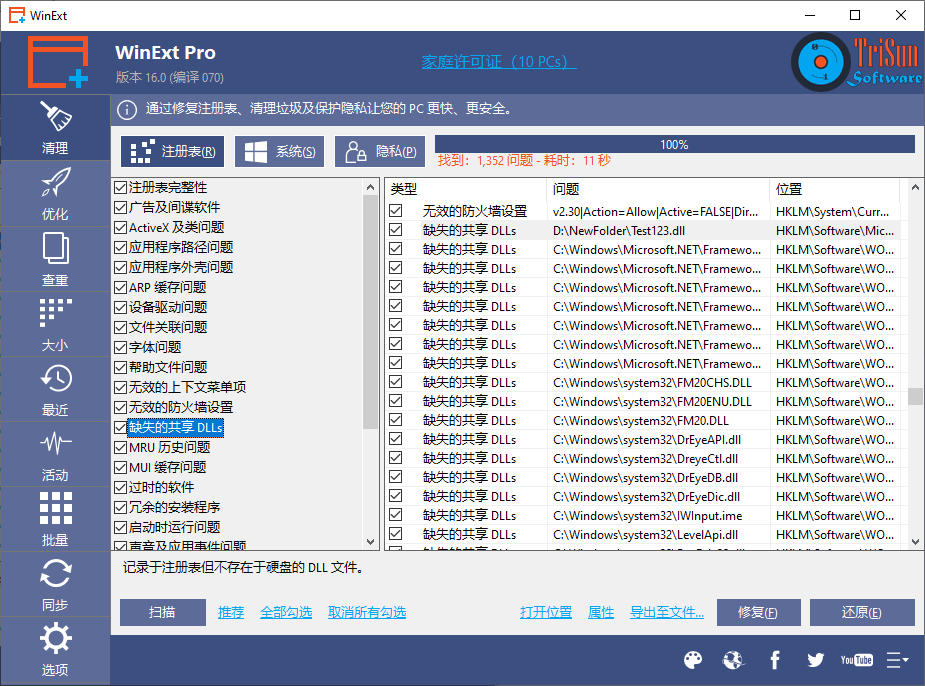
Task: Switch to the 系统(S) system tab
Action: (280, 152)
